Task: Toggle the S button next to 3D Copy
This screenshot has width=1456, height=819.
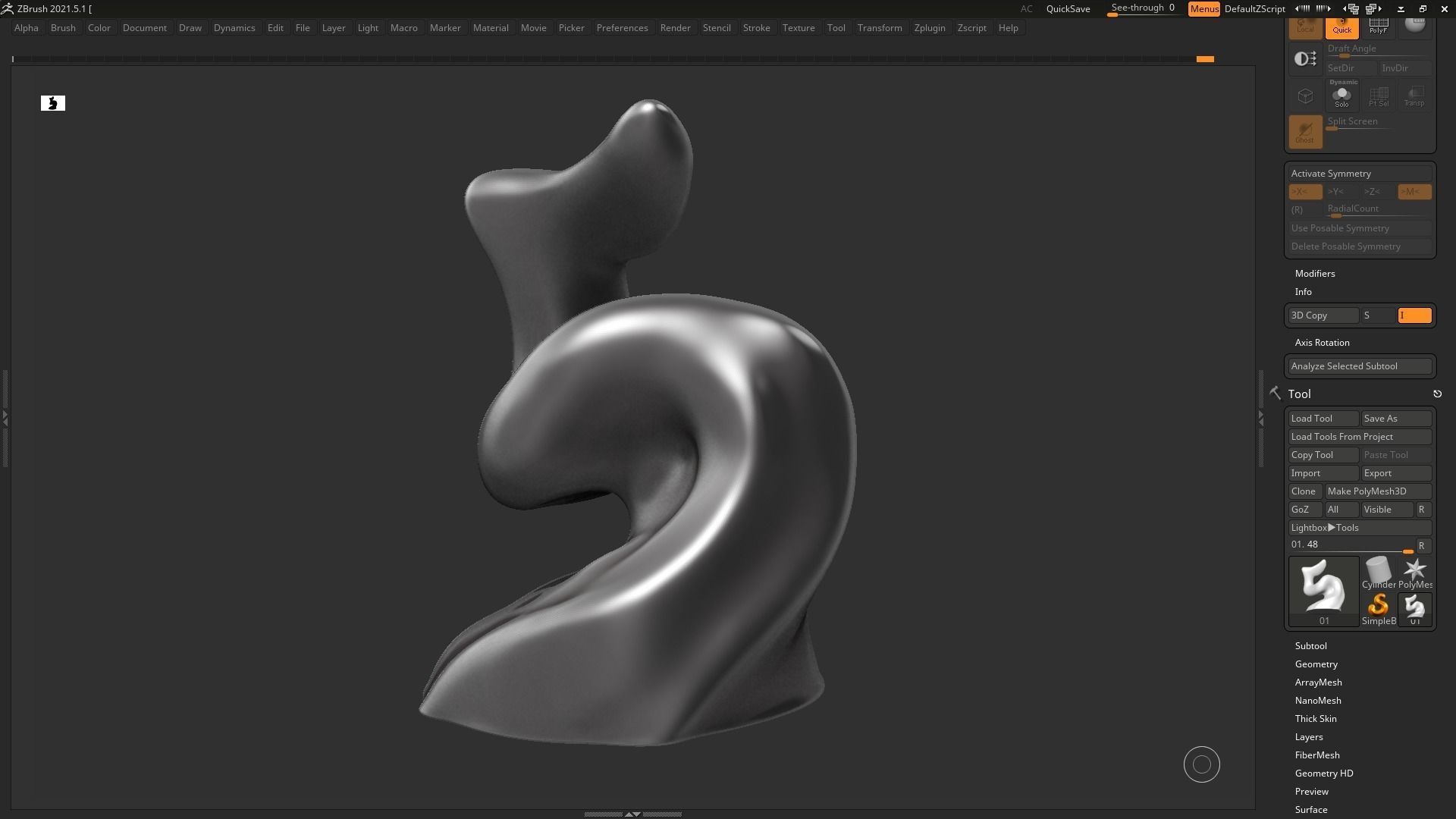Action: point(1378,315)
